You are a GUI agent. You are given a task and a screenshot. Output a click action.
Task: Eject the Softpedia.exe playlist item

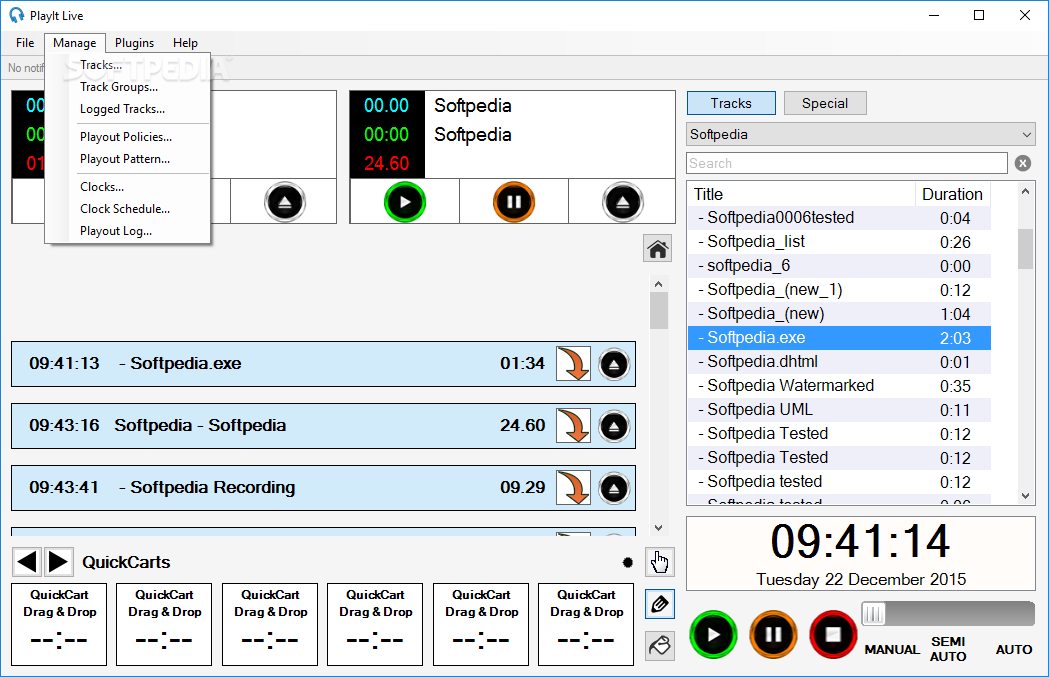(x=614, y=364)
